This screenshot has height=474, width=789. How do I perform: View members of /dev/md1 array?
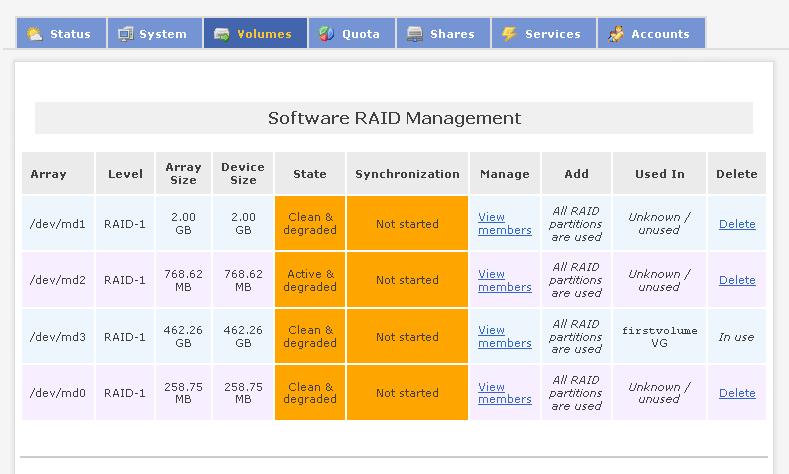pos(504,224)
